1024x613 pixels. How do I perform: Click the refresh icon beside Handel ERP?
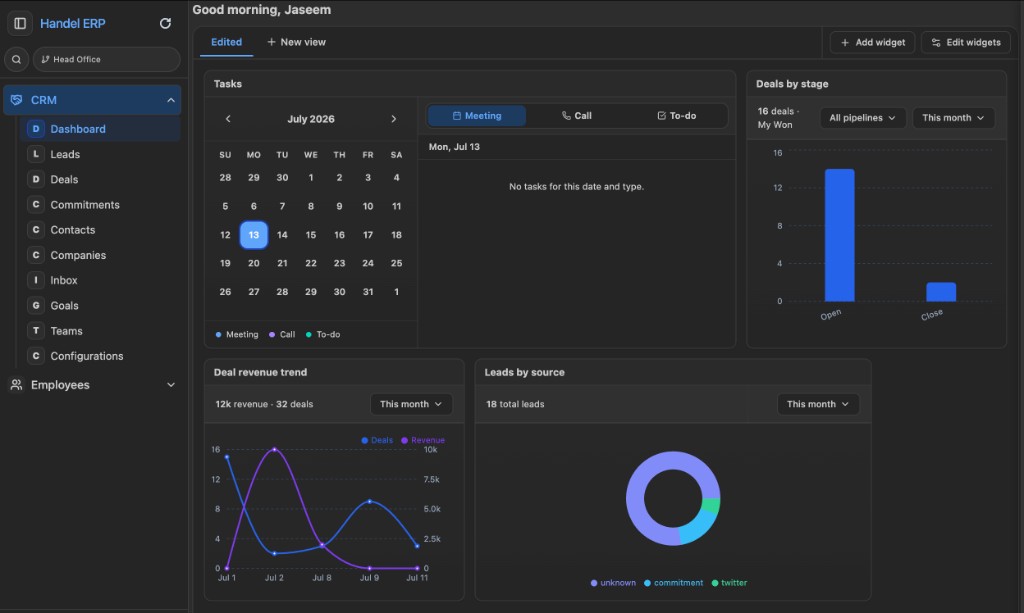pos(165,24)
